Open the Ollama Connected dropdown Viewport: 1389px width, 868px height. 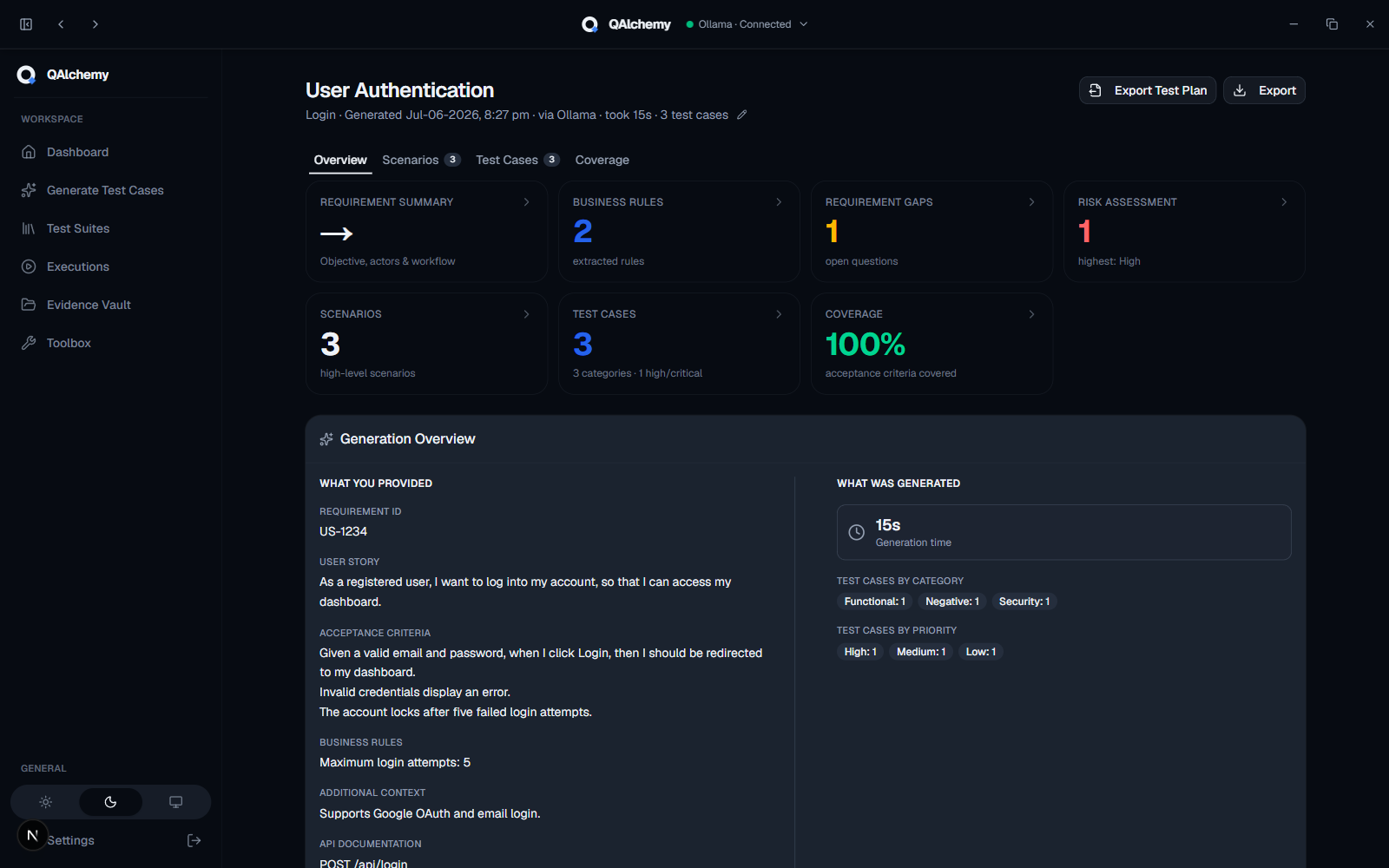[x=747, y=24]
